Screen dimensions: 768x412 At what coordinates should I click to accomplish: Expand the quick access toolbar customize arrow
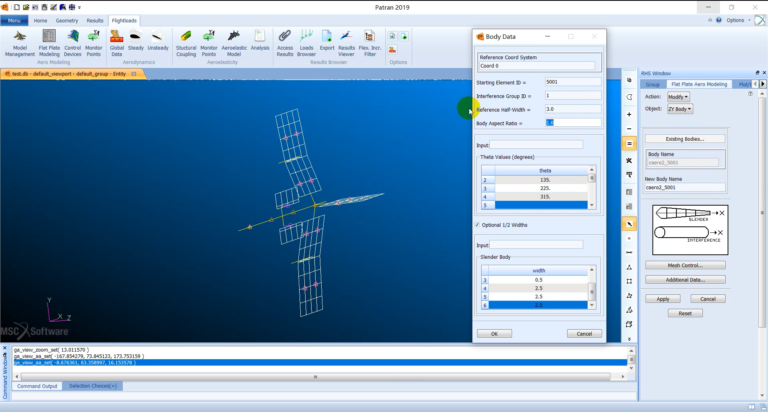click(79, 7)
